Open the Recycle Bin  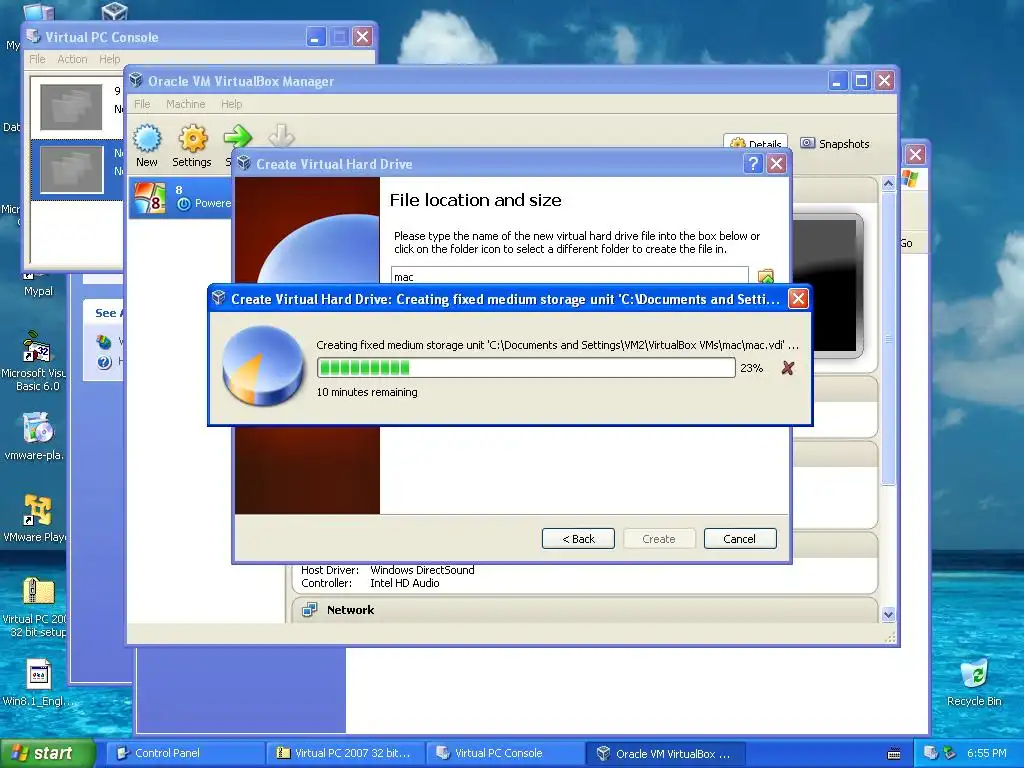point(974,683)
